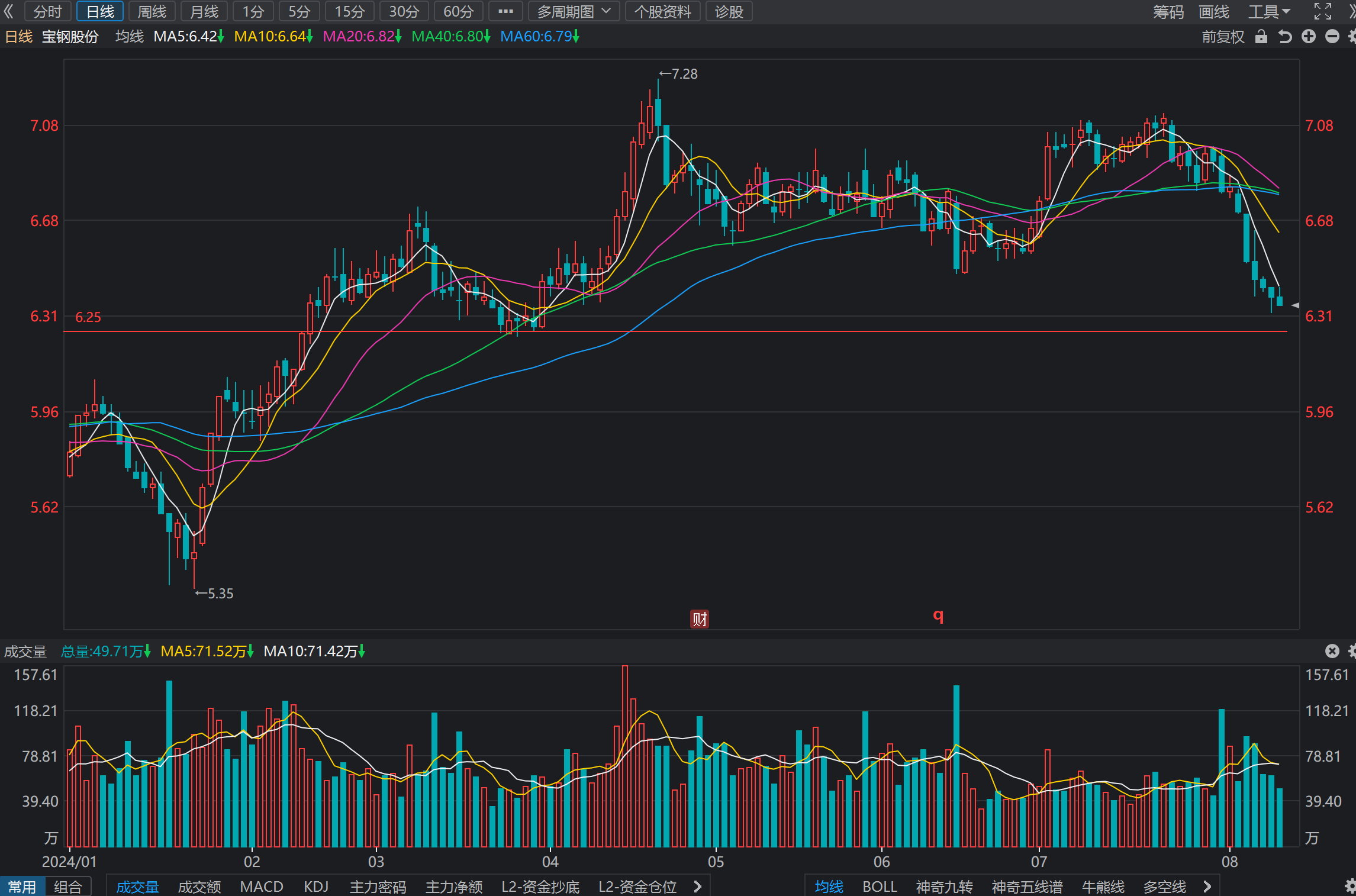Zoom out chart with minus icon

(x=1332, y=37)
